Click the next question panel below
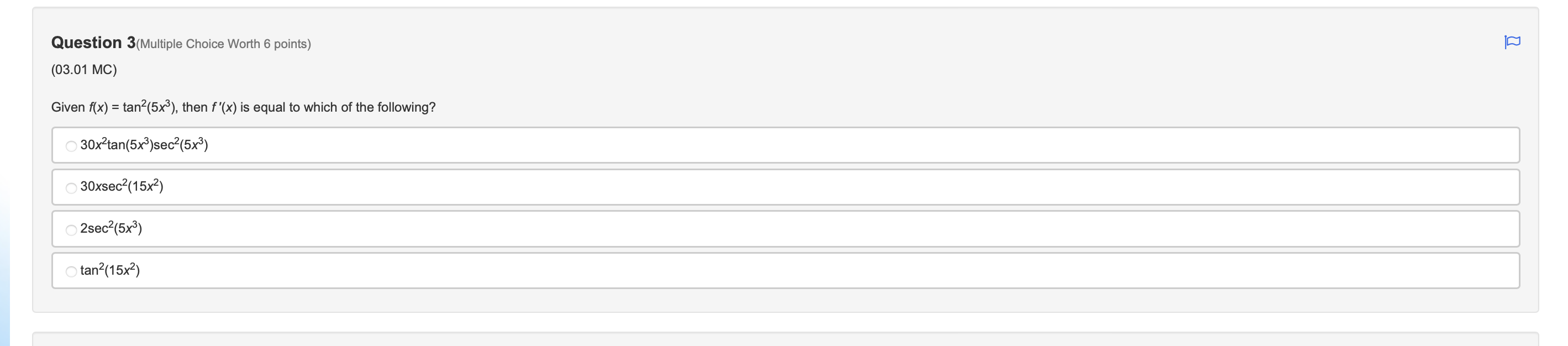The image size is (1568, 346). [779, 341]
